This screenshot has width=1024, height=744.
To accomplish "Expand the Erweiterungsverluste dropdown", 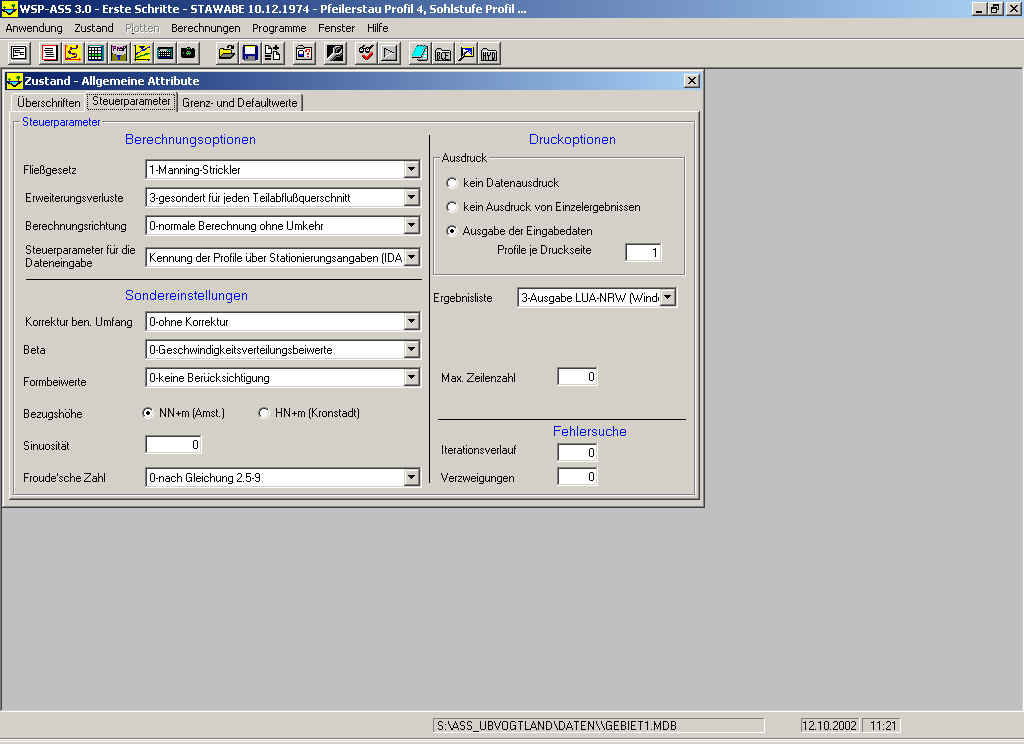I will coord(411,197).
